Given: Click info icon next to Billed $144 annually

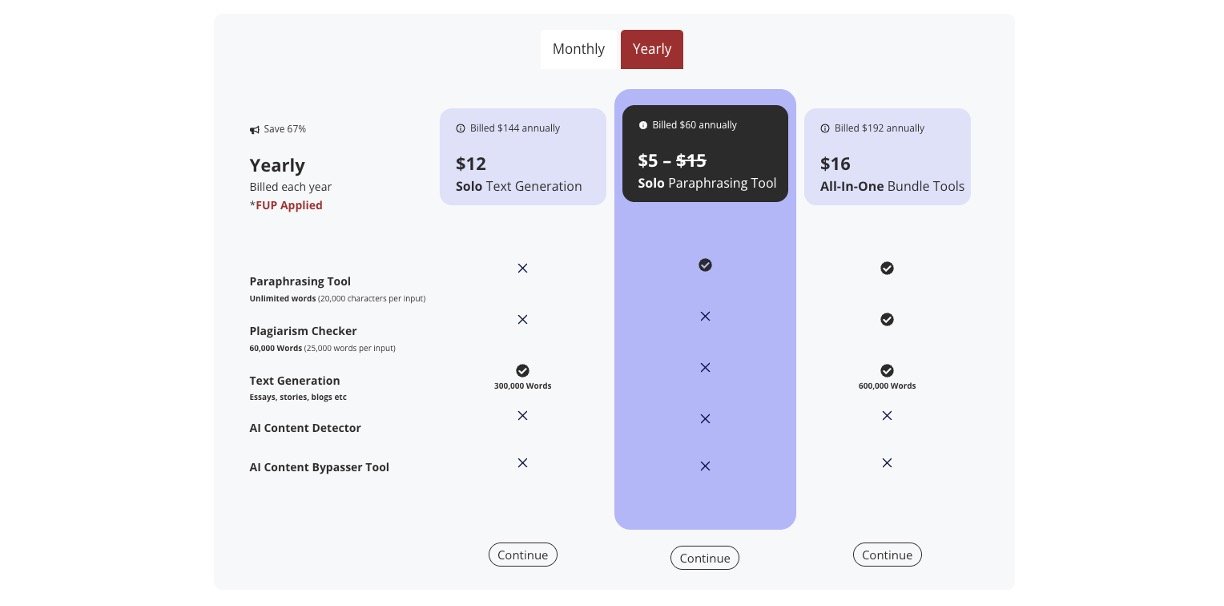Looking at the screenshot, I should pos(461,129).
